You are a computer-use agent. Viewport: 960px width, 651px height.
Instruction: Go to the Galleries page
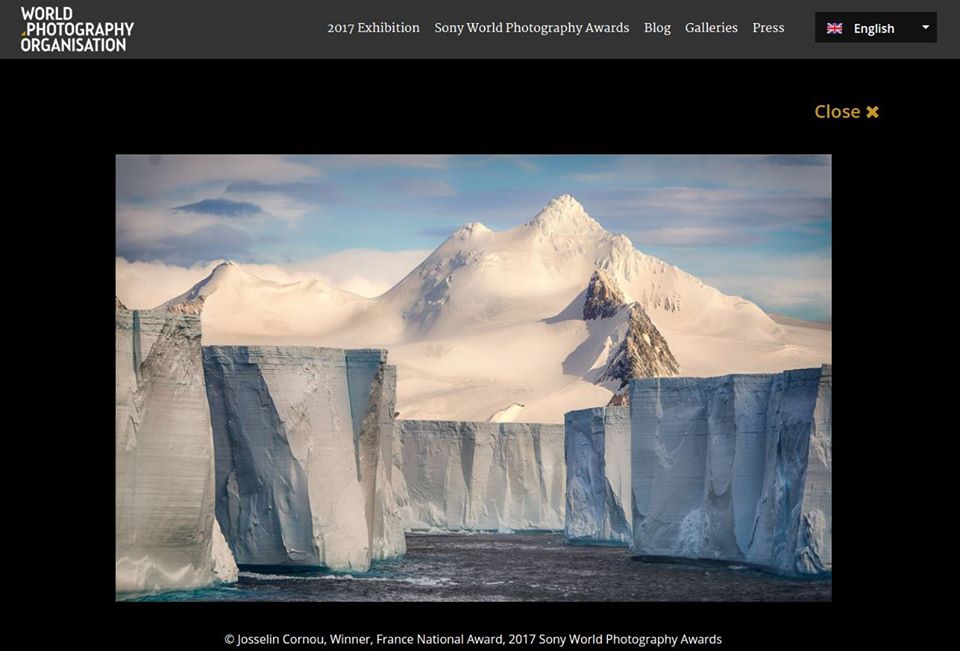[711, 27]
